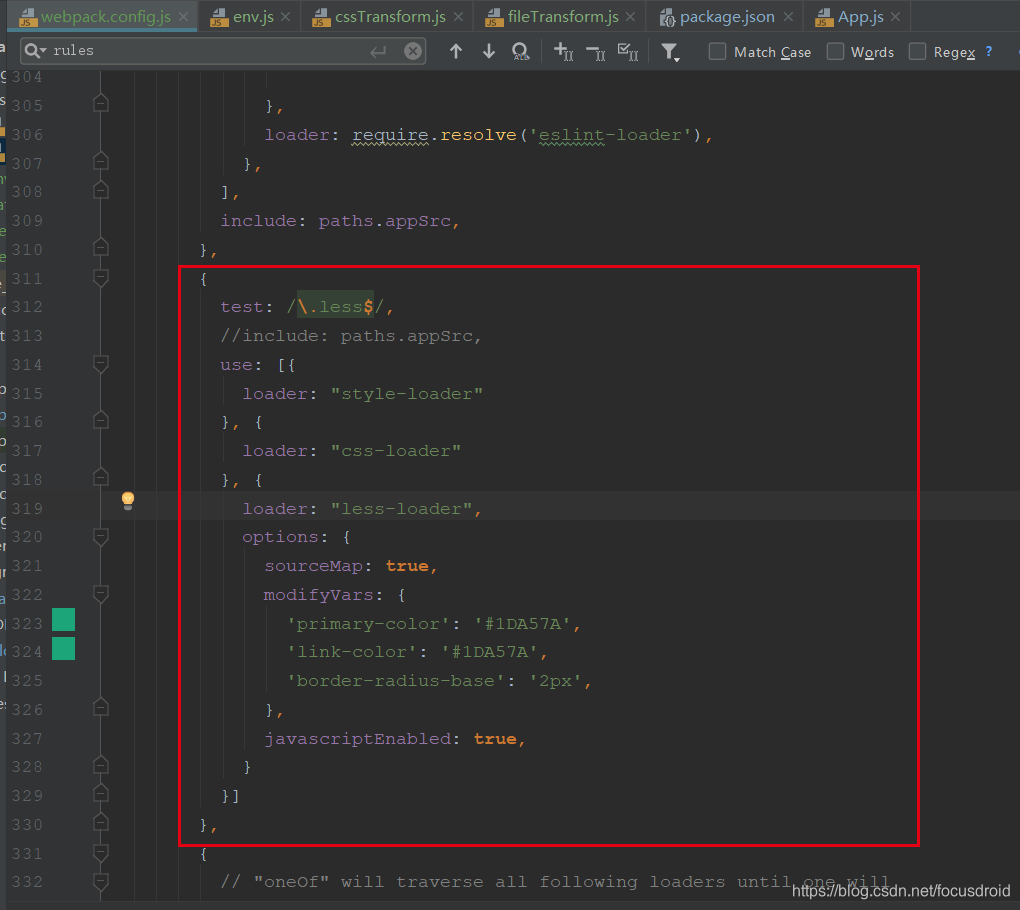Close the fileTransform.js tab
Image resolution: width=1020 pixels, height=910 pixels.
(x=630, y=17)
